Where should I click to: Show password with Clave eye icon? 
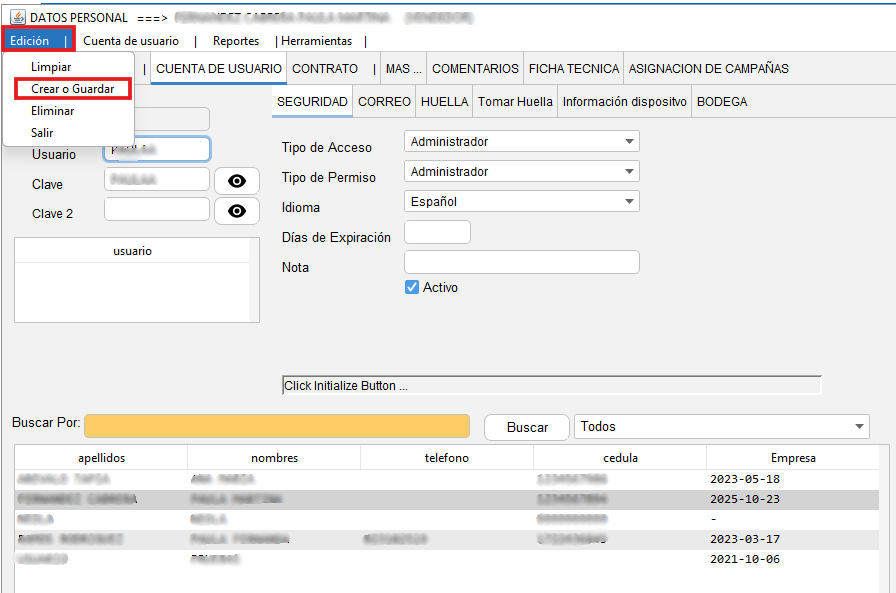pos(237,181)
